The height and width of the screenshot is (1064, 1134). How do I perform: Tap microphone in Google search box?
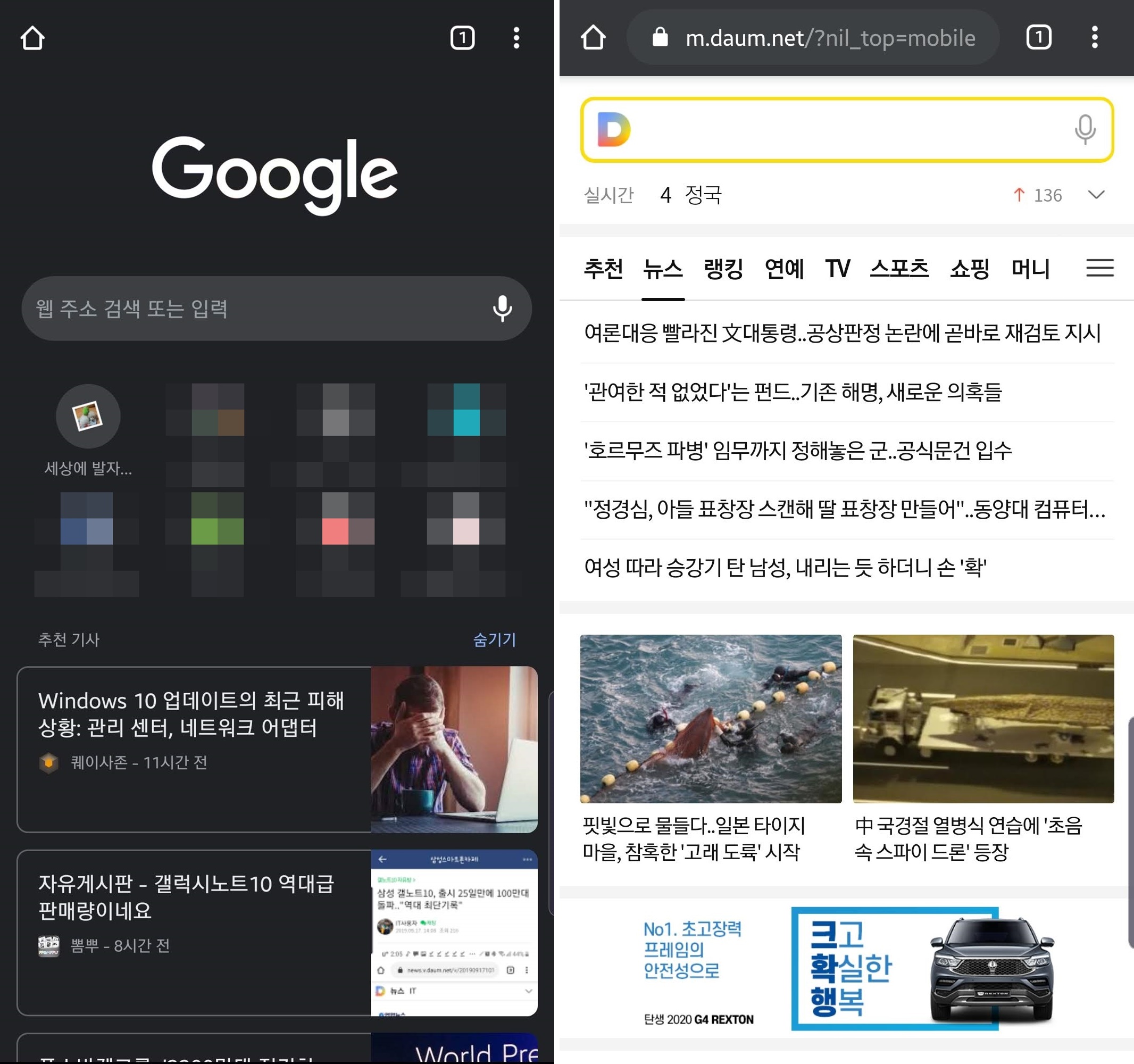point(502,309)
